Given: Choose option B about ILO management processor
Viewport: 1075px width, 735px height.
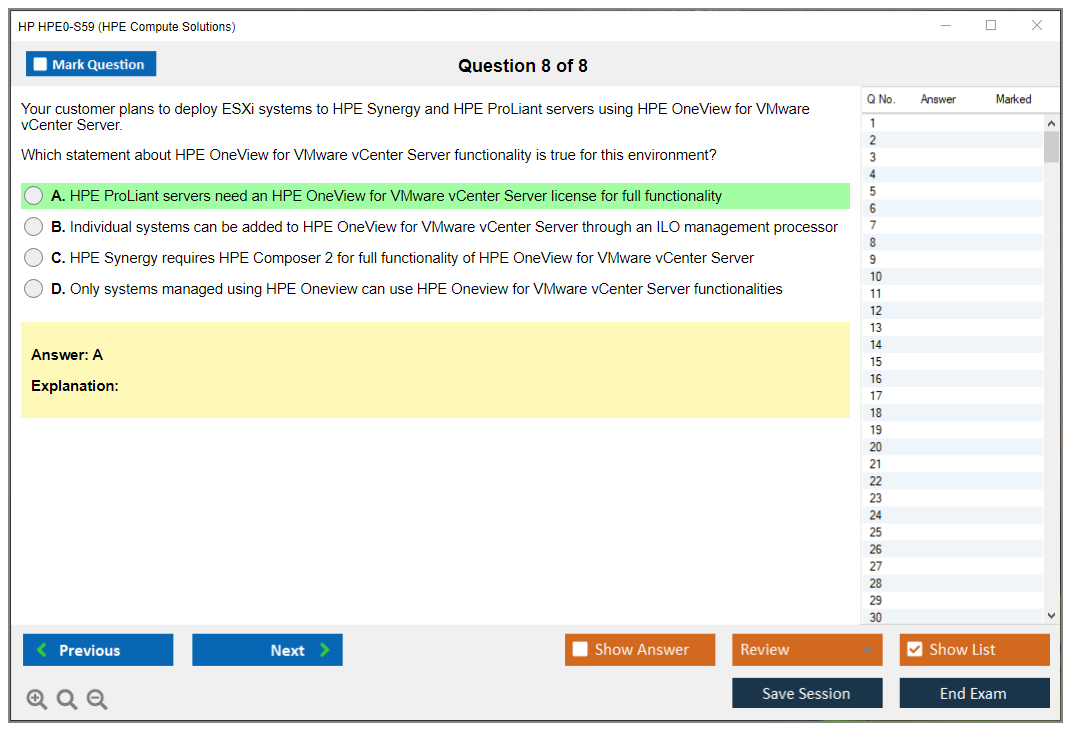Looking at the screenshot, I should point(34,227).
